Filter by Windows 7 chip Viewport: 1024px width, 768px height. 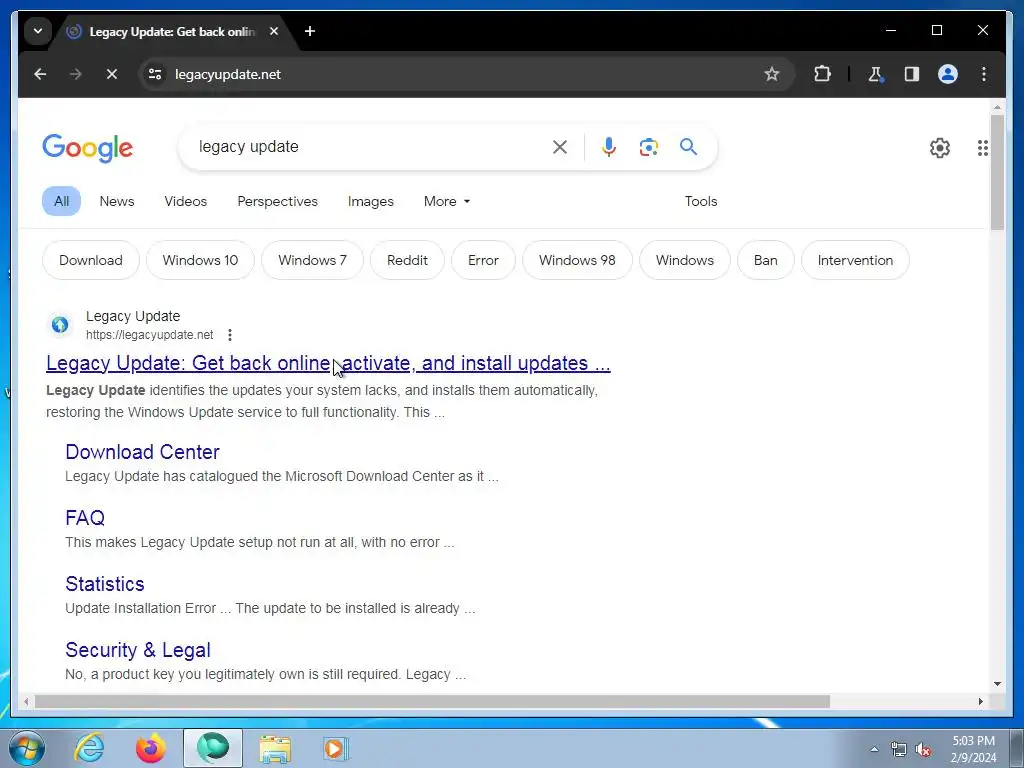[312, 260]
